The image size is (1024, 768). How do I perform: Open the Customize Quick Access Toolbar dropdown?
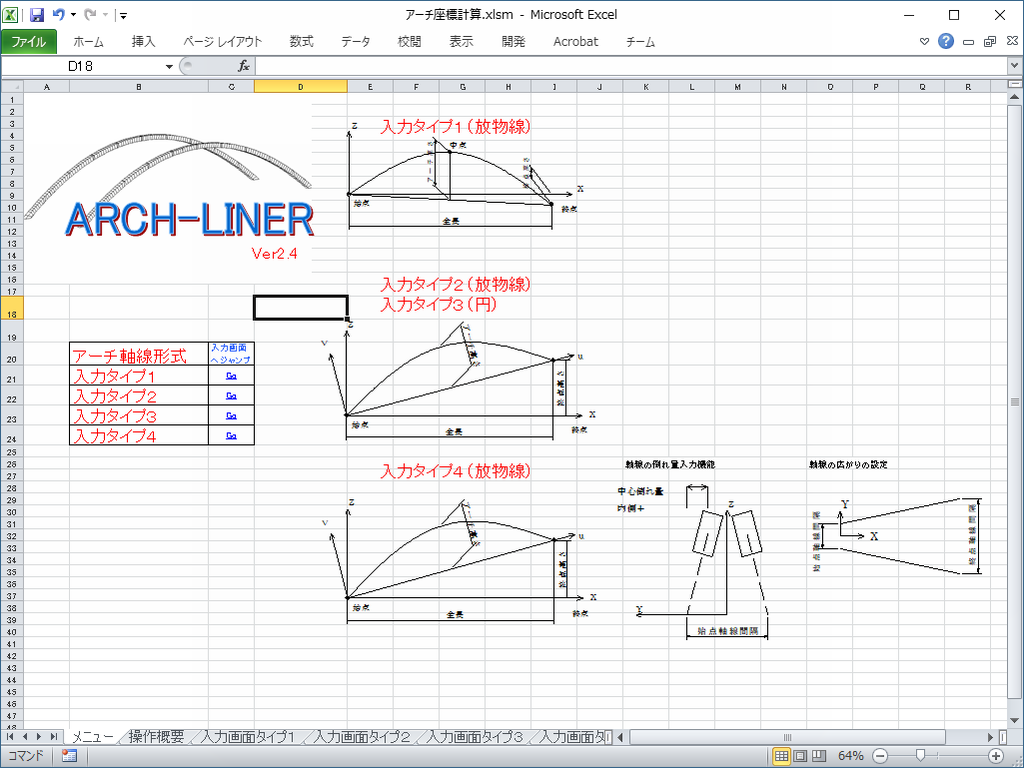(x=122, y=16)
